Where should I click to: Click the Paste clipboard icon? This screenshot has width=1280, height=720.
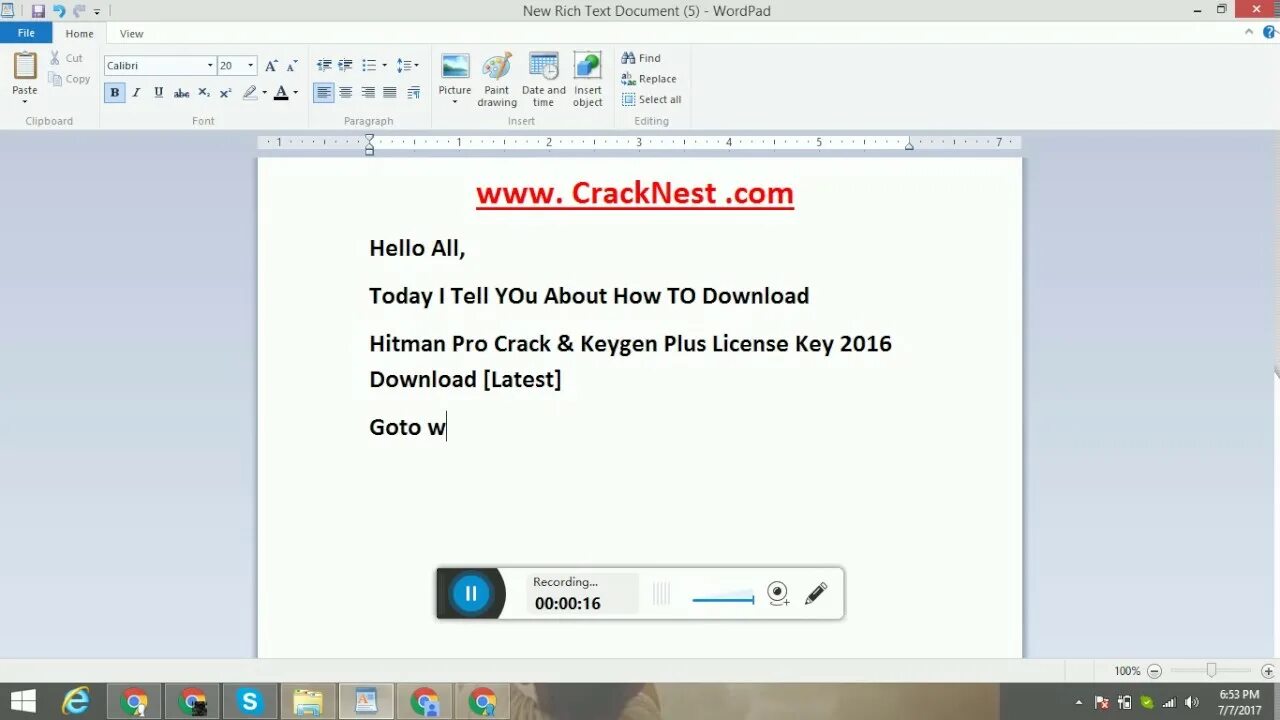click(x=25, y=66)
